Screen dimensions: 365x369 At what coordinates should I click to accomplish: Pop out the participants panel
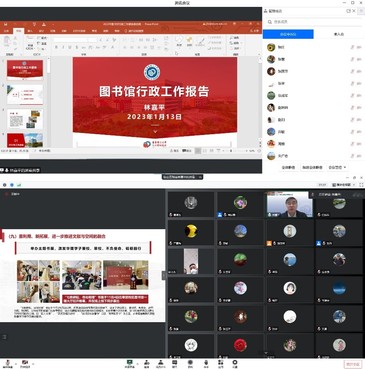pyautogui.click(x=349, y=11)
